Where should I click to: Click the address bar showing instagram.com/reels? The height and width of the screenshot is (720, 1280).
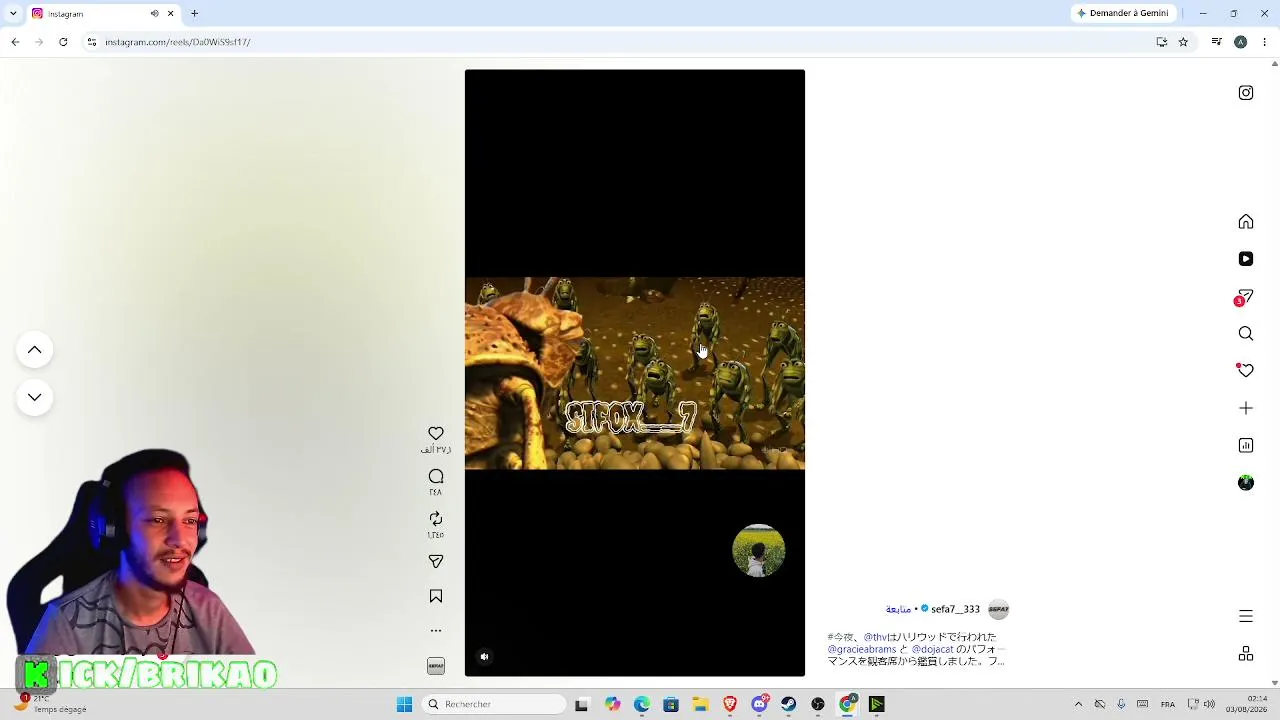620,42
